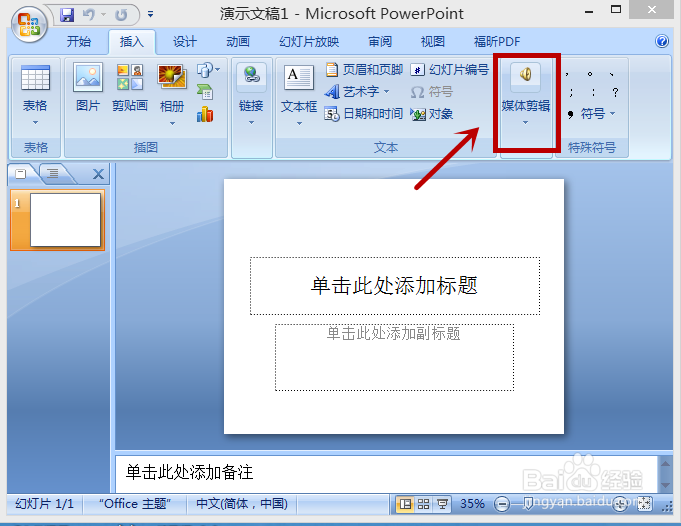Click the 单击此处添加标题 title placeholder
The width and height of the screenshot is (681, 526).
point(395,286)
